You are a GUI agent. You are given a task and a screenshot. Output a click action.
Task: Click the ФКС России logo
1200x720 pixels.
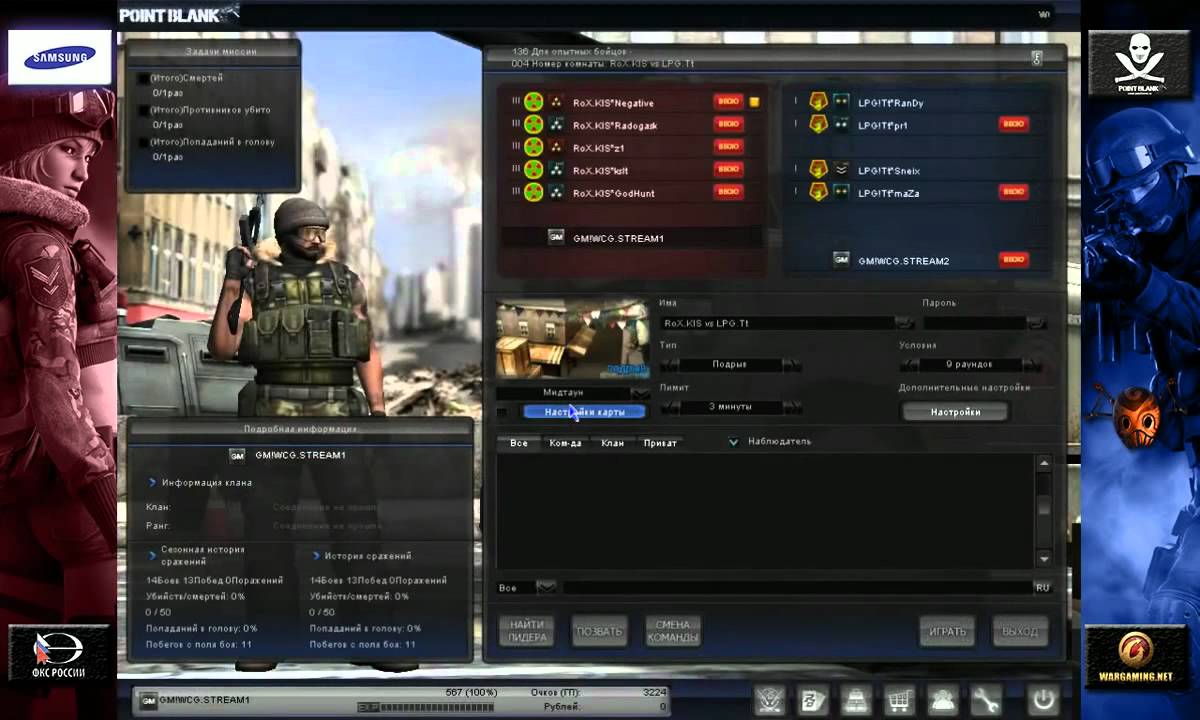click(x=60, y=655)
